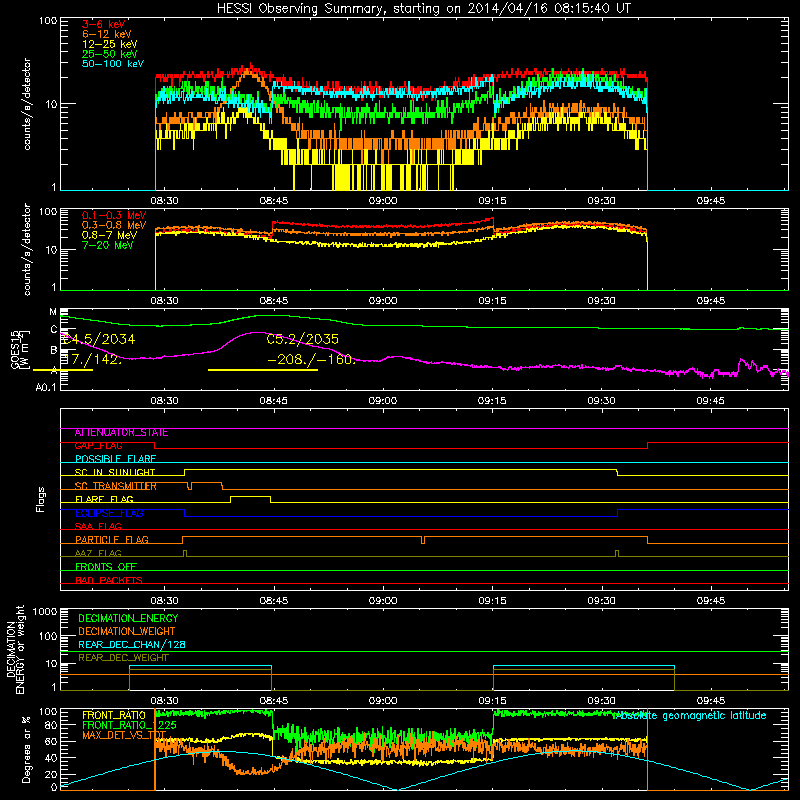Click the magenta GOES curve peak near 08:43

pyautogui.click(x=255, y=333)
